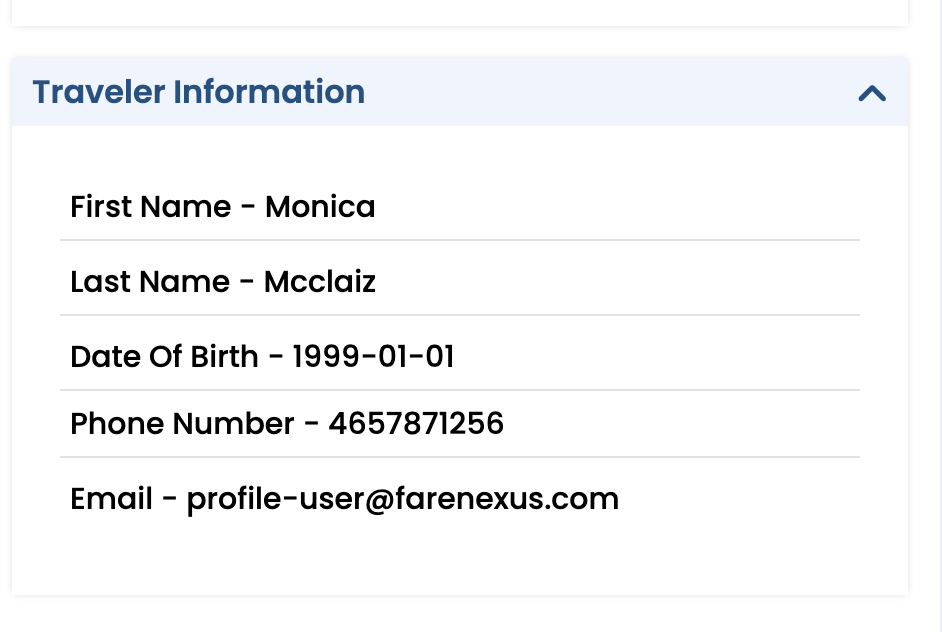
Task: Click the Phone Number label
Action: 182,424
